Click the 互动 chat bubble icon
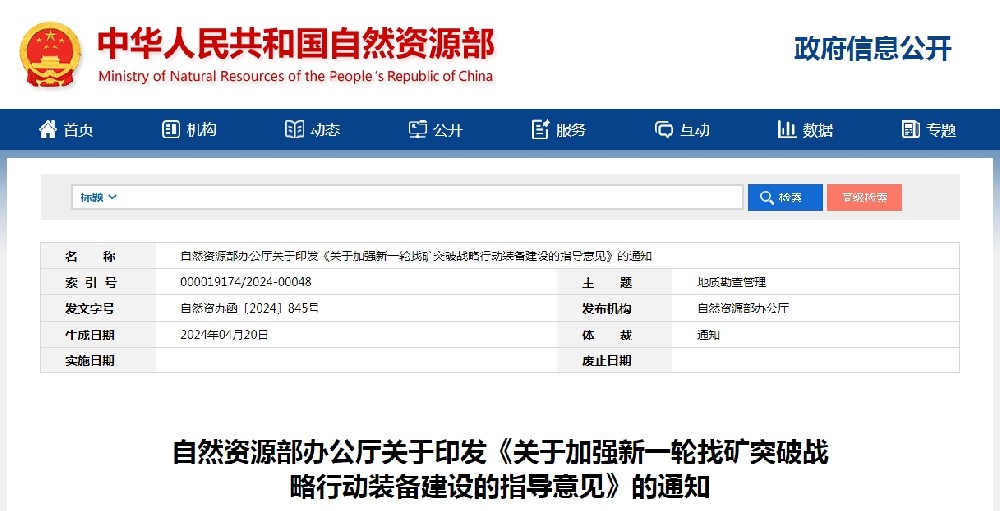Viewport: 1000px width, 511px height. (664, 130)
